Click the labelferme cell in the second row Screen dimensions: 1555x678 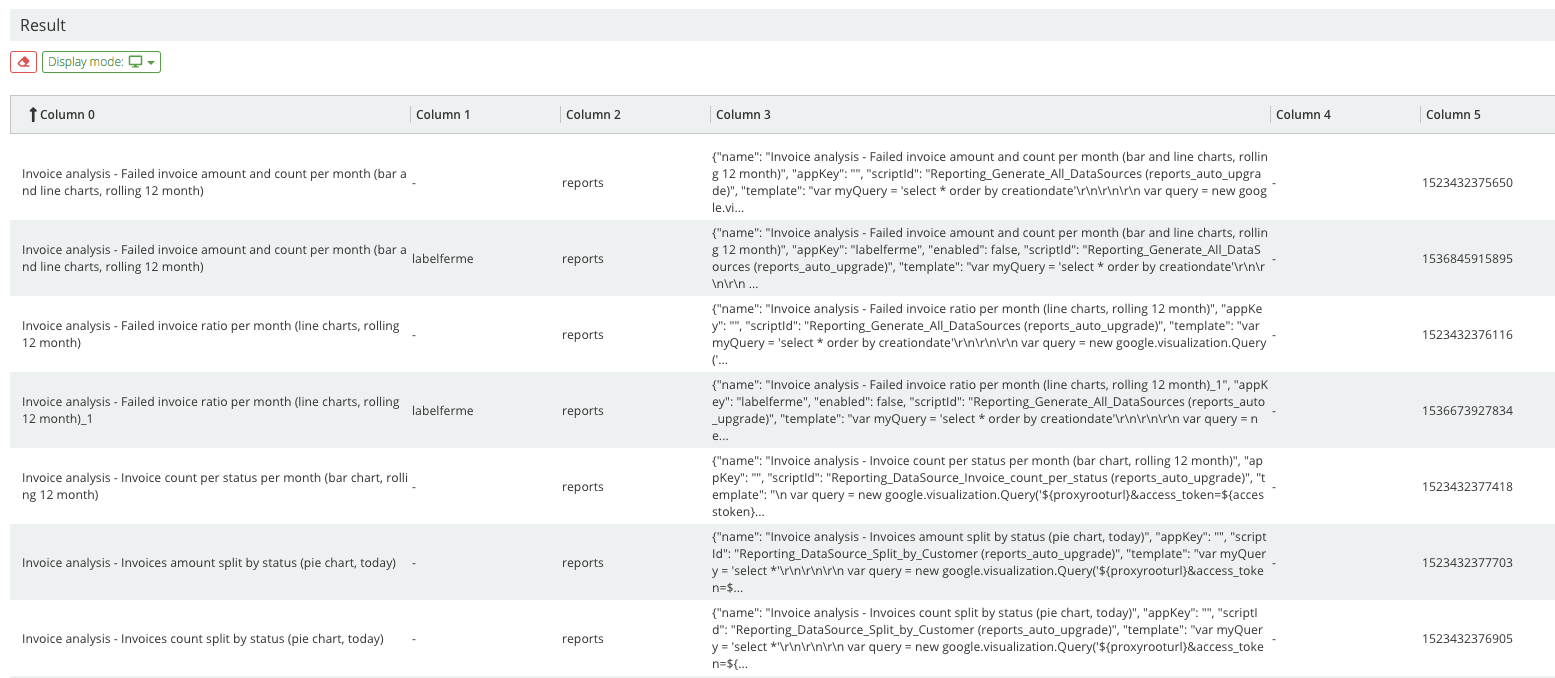442,258
